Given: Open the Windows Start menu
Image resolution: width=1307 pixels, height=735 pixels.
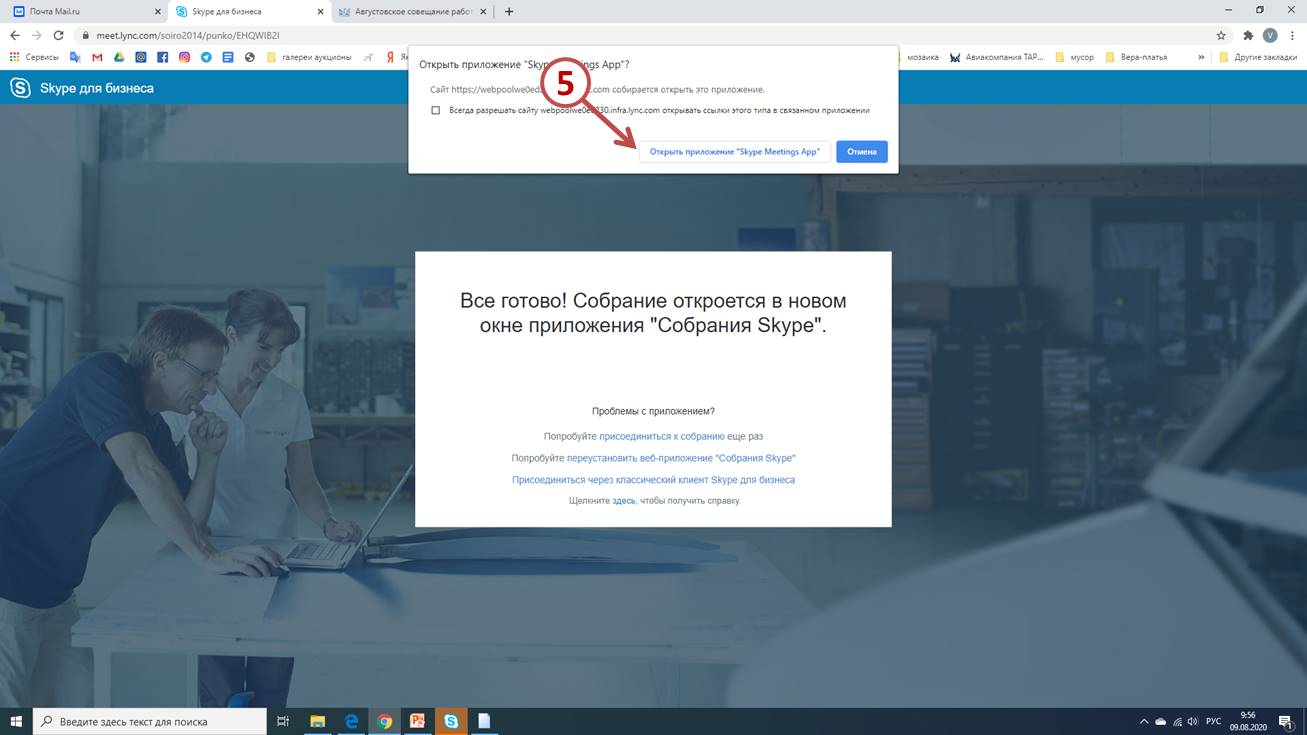Looking at the screenshot, I should pyautogui.click(x=16, y=721).
